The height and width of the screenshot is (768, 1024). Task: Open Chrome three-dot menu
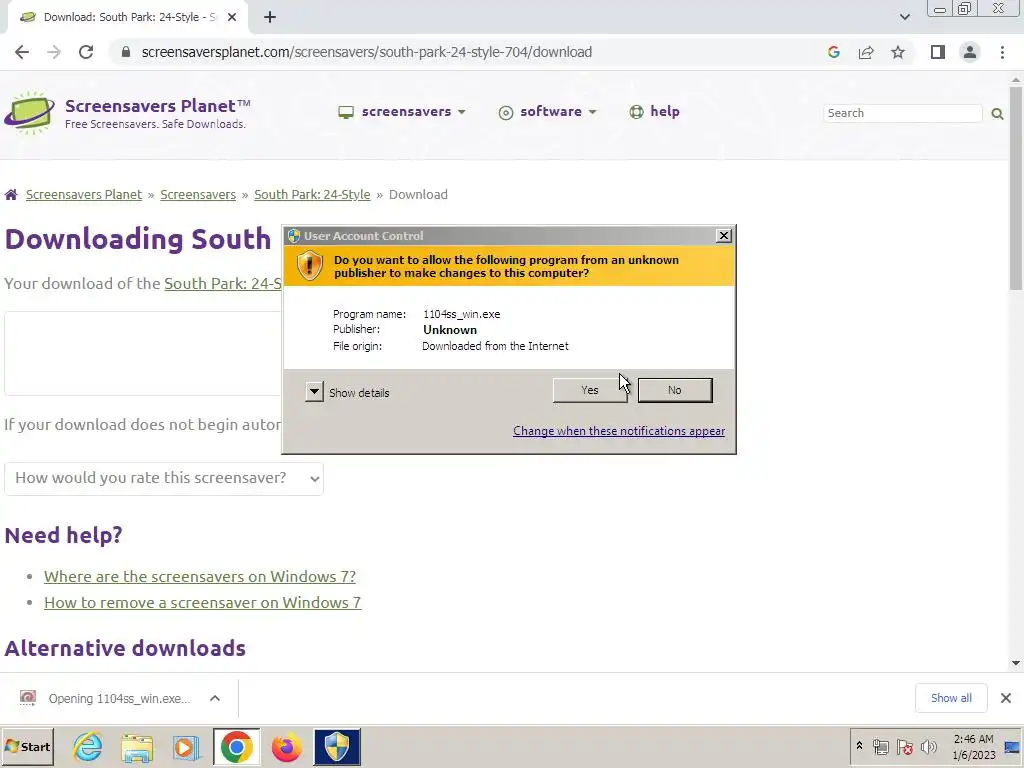tap(1002, 52)
